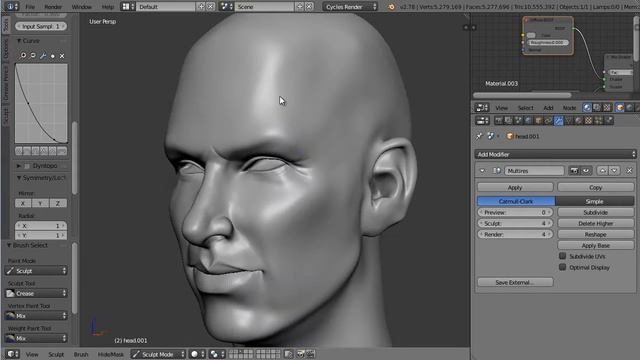Open the Sculpt menu

point(56,354)
